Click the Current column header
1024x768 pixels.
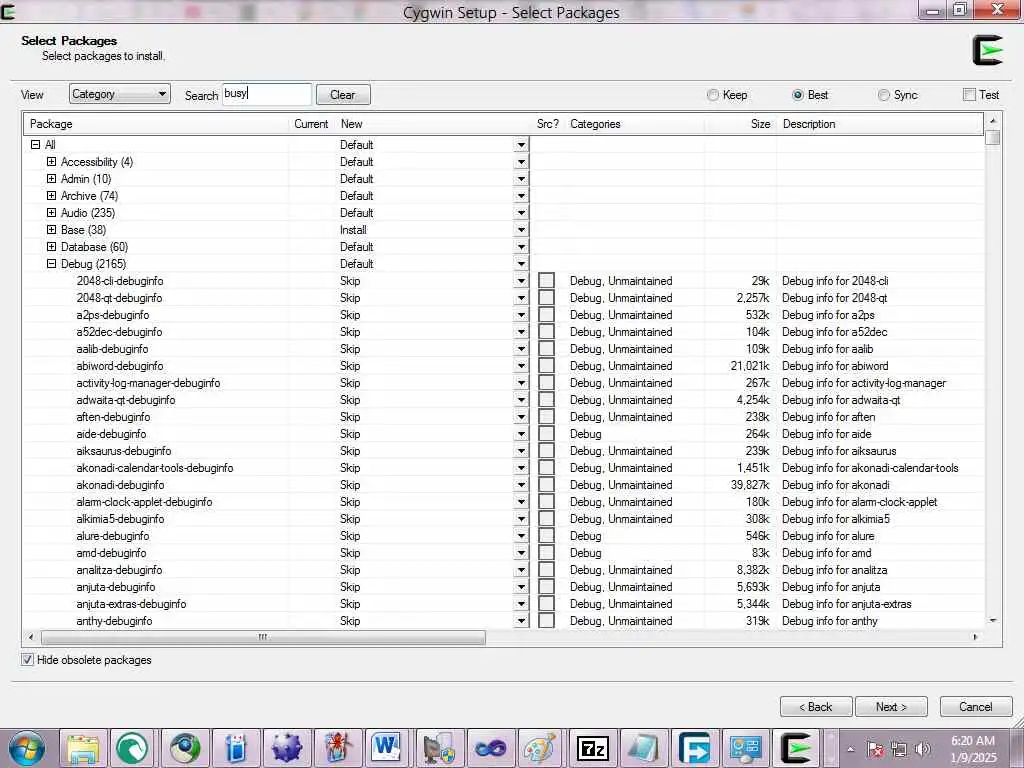311,123
